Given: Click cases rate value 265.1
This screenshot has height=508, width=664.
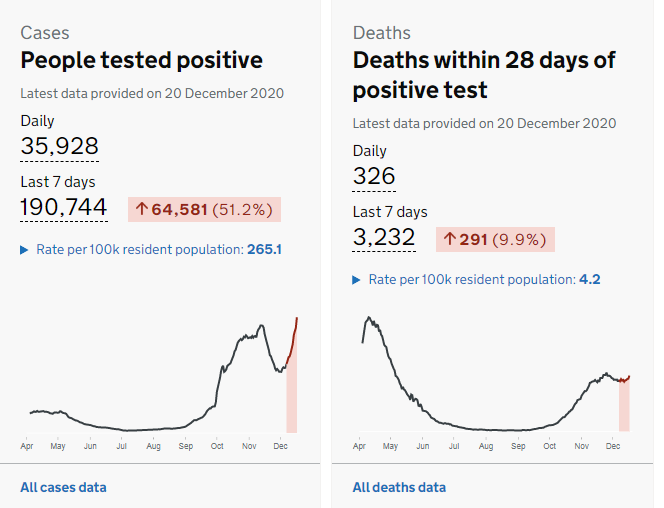Looking at the screenshot, I should pos(264,249).
